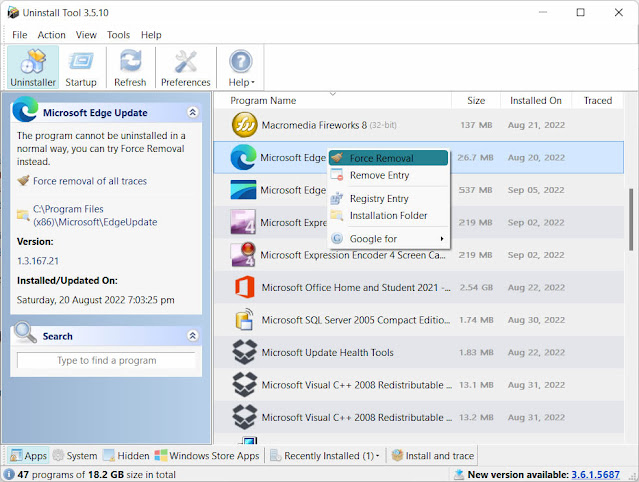Click the 47 programs status bar text

pos(97,475)
